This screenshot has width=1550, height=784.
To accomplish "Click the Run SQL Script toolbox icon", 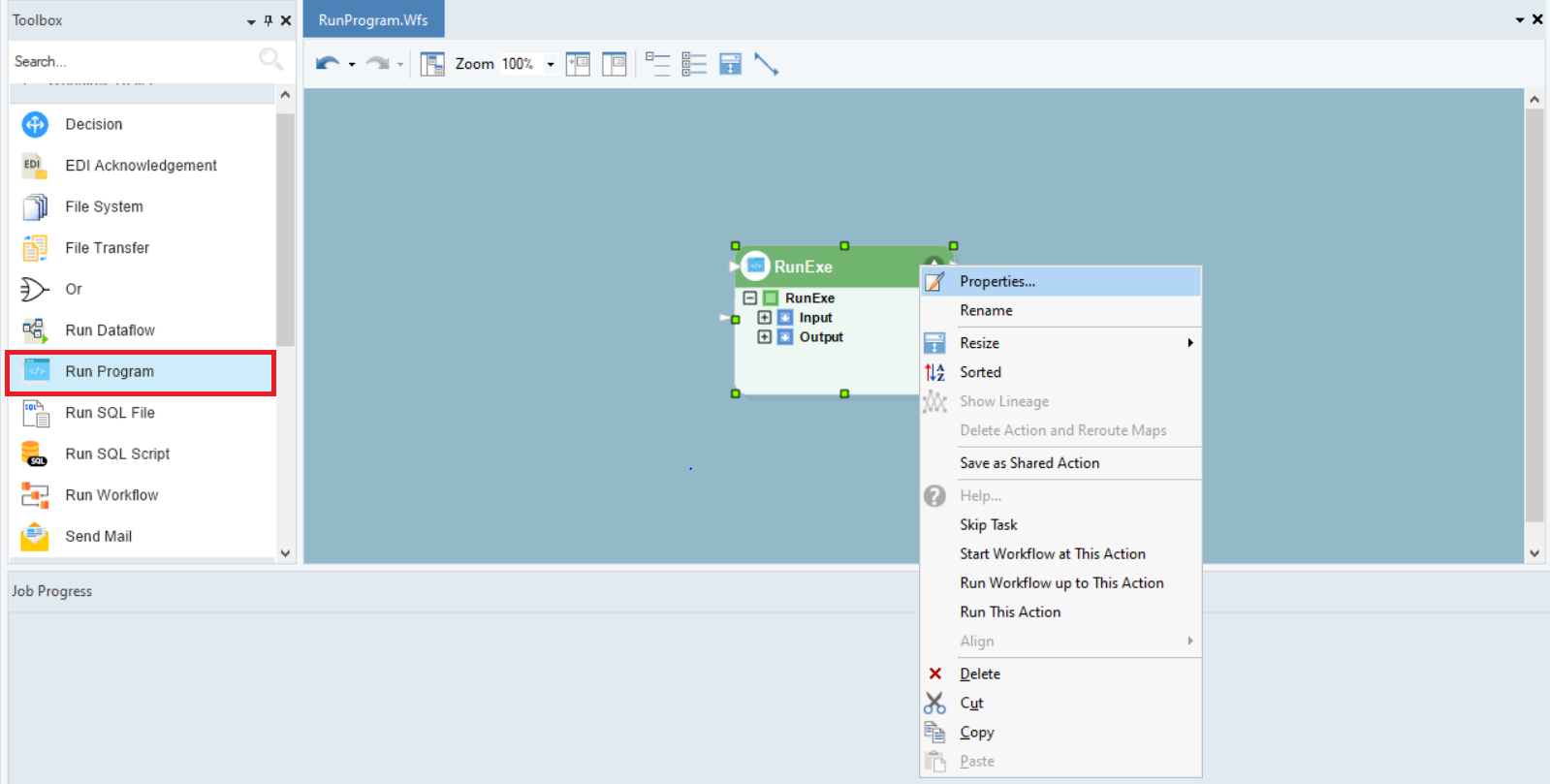I will (35, 454).
